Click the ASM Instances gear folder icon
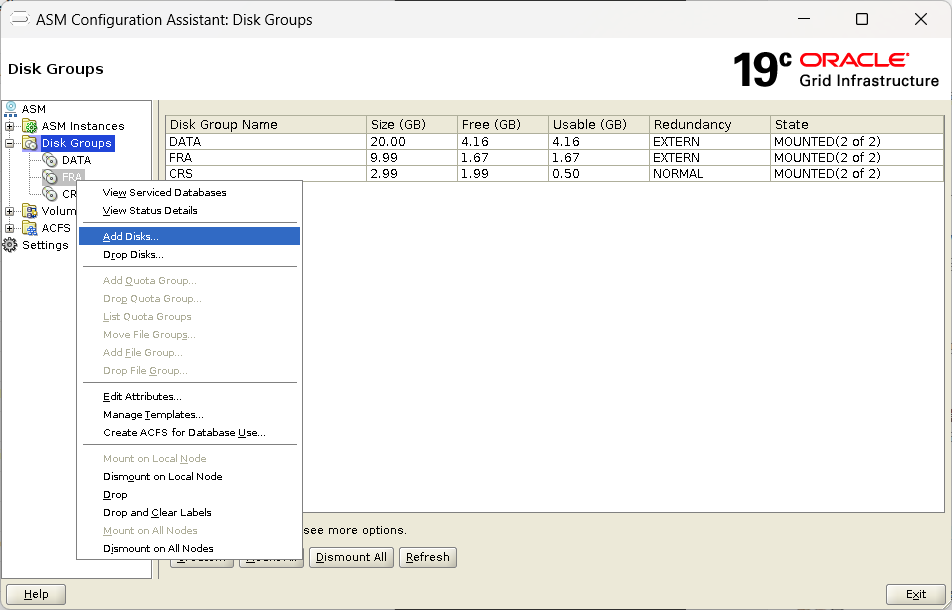Screen dimensions: 952x610 click(30, 126)
